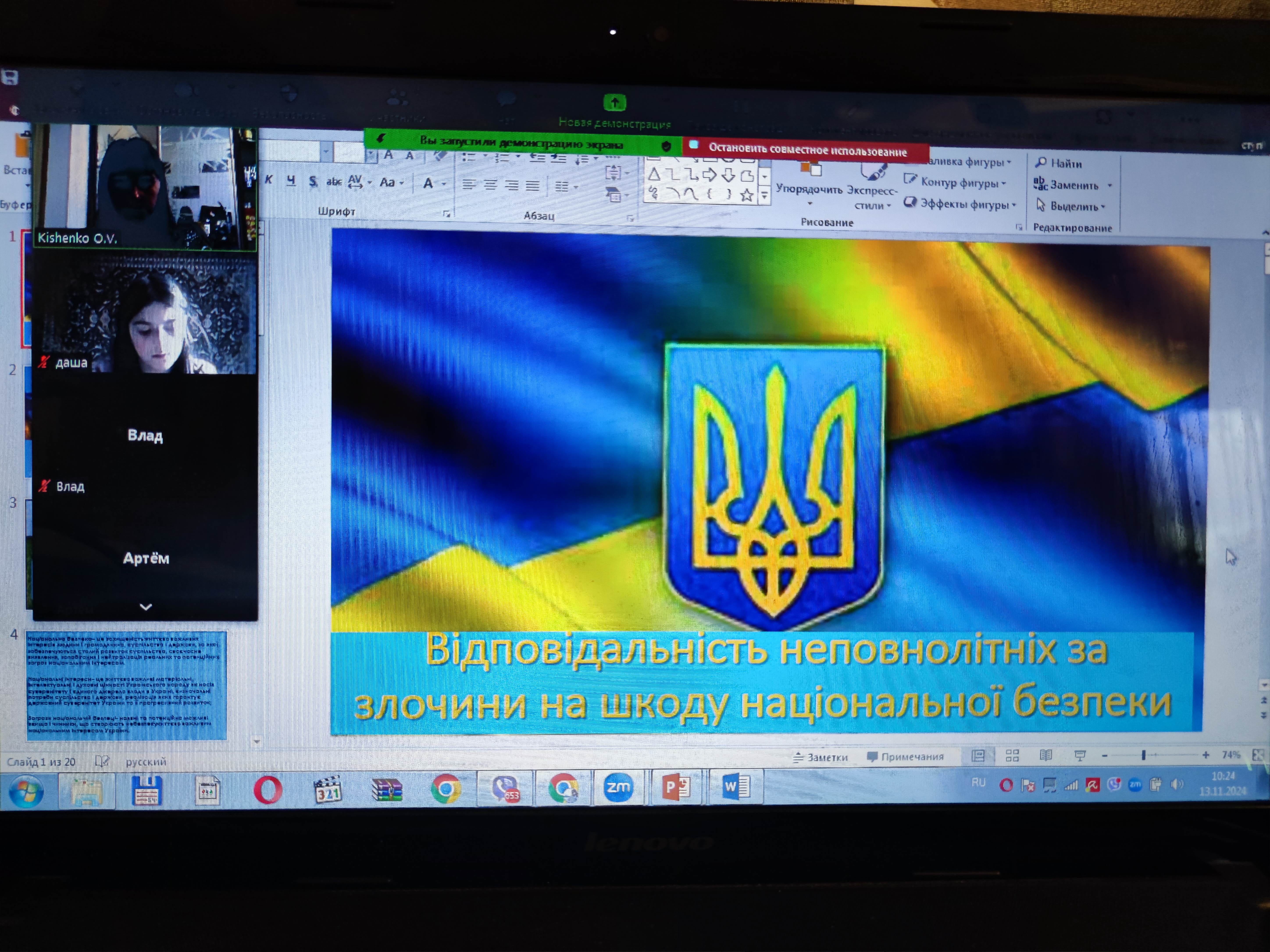Open Заменить dropdown arrow
Viewport: 1270px width, 952px height.
click(x=1109, y=185)
